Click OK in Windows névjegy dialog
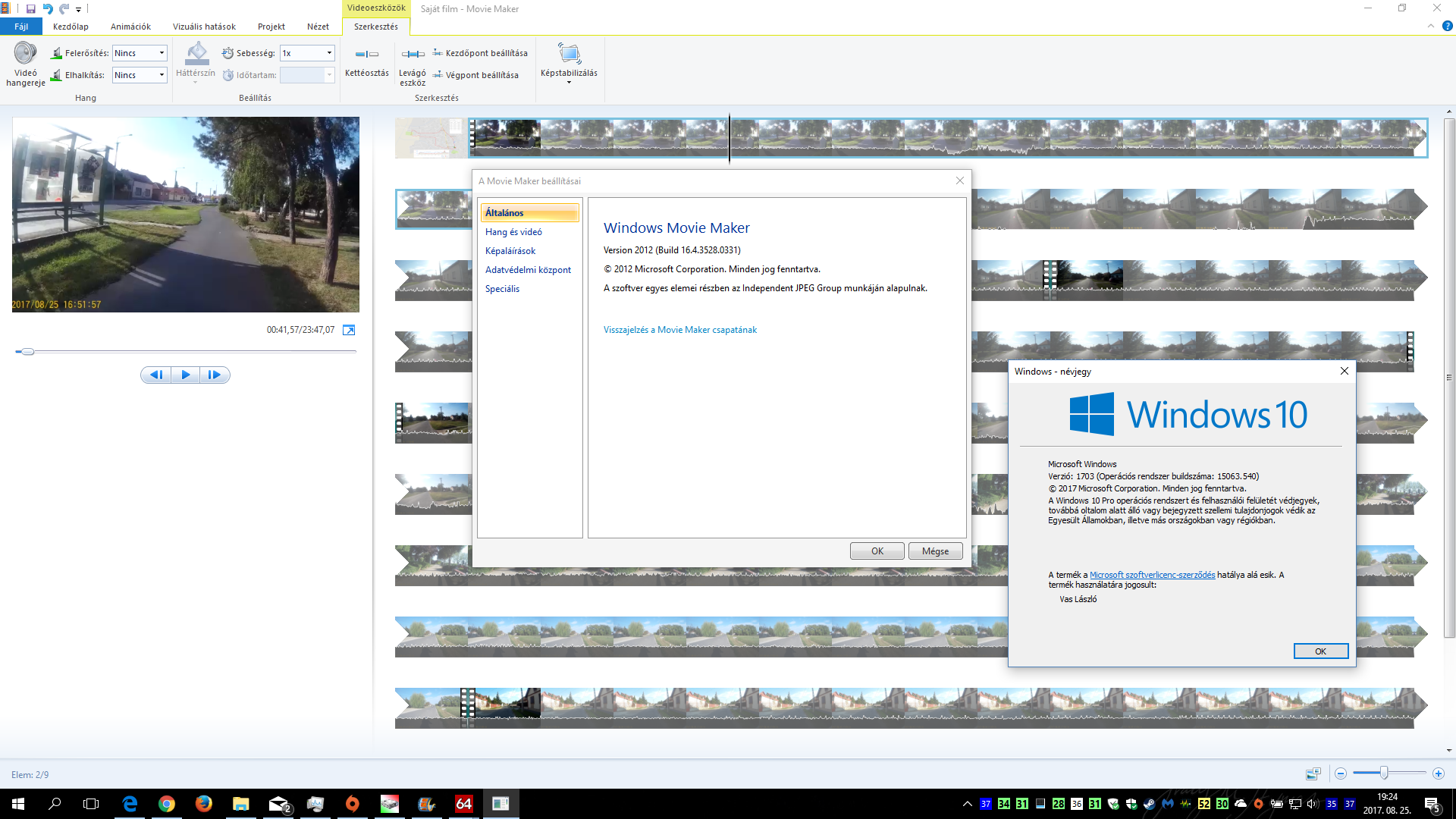 point(1320,651)
